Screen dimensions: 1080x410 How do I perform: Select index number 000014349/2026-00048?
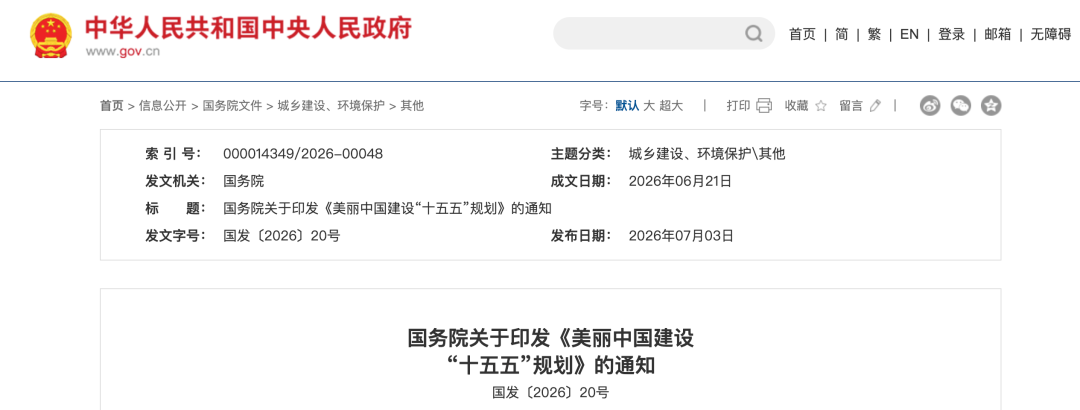(303, 154)
